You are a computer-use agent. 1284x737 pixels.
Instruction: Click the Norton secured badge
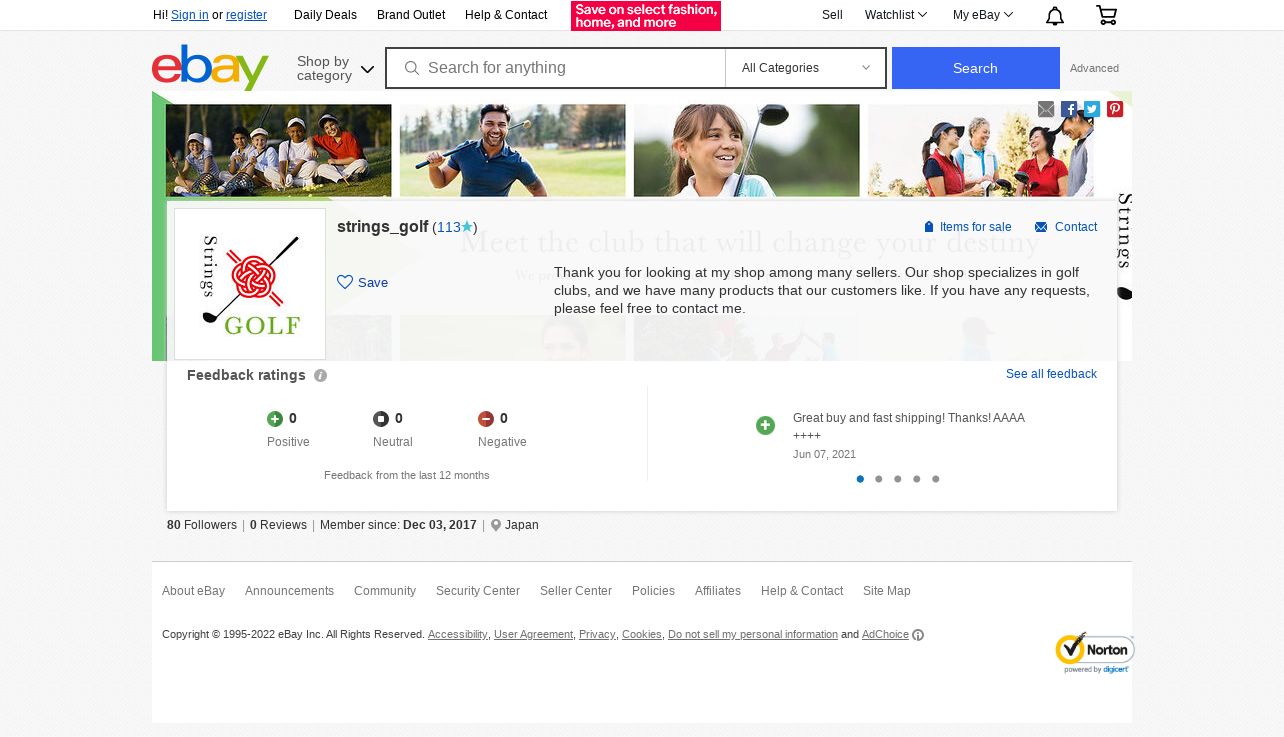(x=1094, y=652)
